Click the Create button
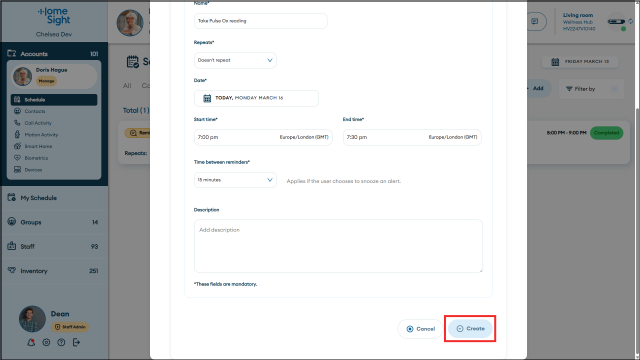Image resolution: width=640 pixels, height=360 pixels. [470, 329]
